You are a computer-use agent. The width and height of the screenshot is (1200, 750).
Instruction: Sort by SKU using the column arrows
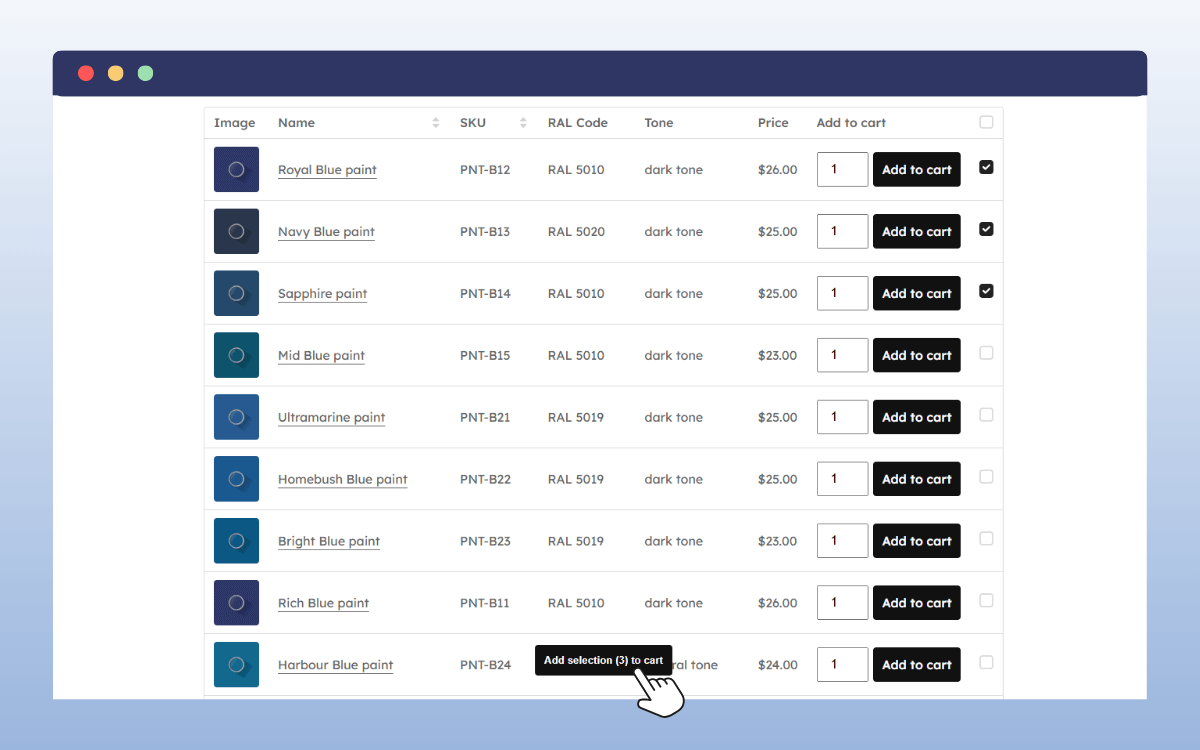[523, 123]
